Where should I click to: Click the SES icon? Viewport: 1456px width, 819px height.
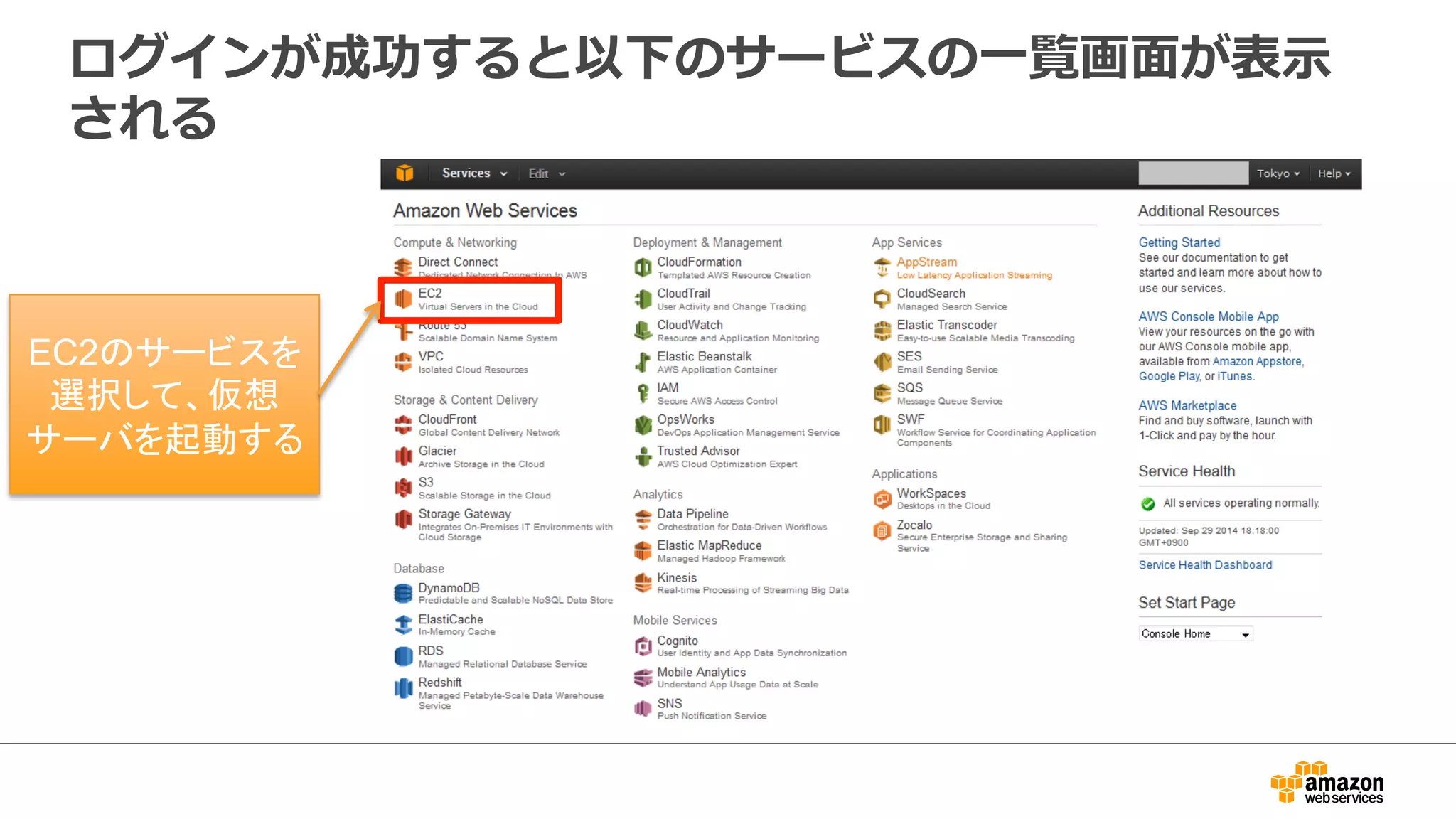point(882,362)
